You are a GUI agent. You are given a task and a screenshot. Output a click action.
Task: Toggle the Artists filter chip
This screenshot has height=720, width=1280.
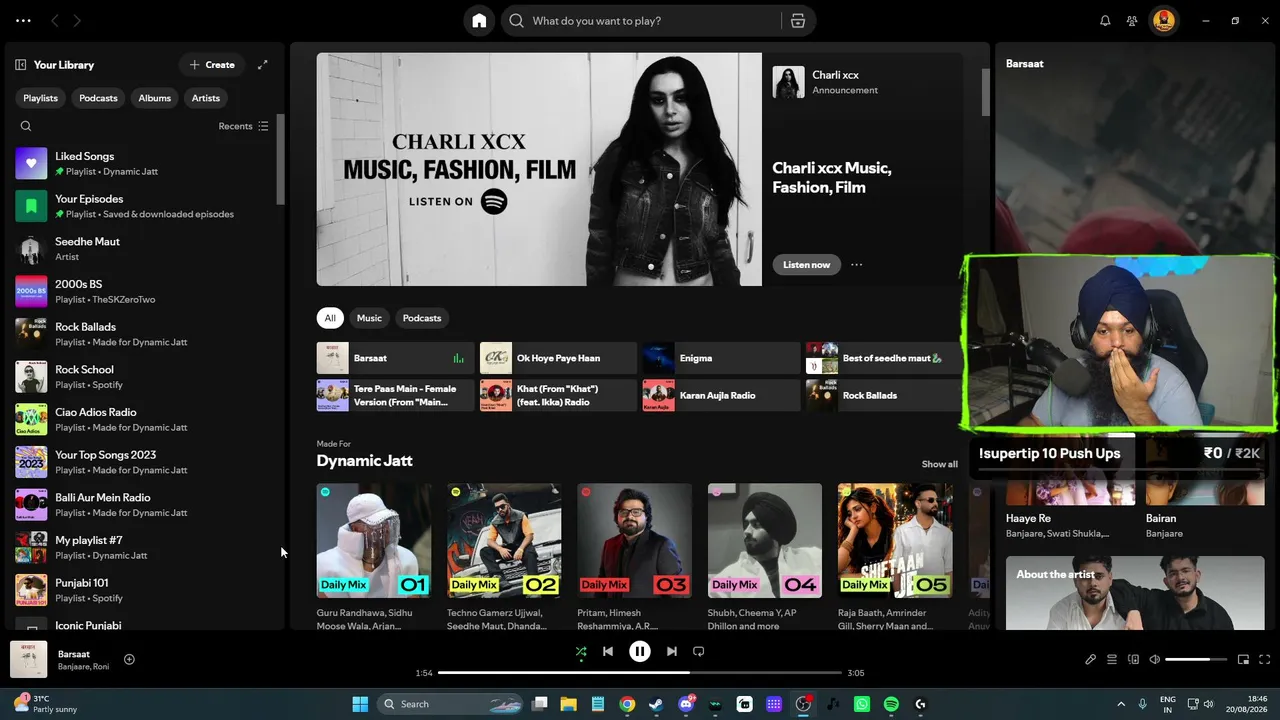[x=206, y=98]
